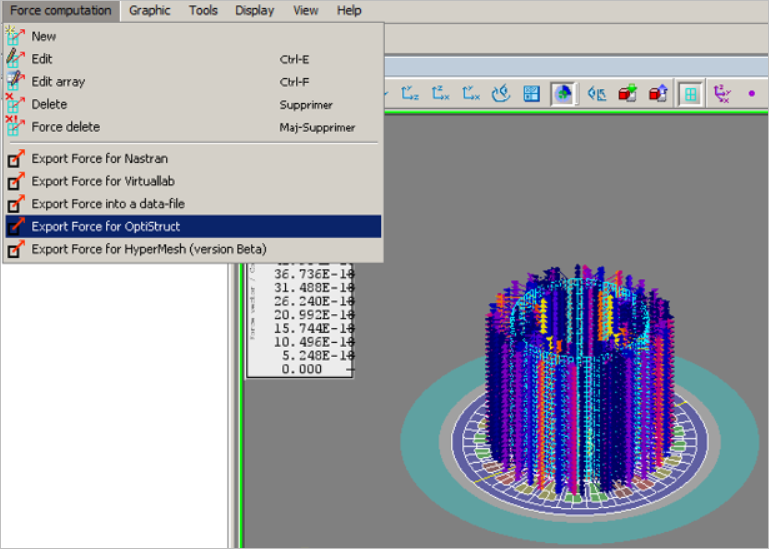The height and width of the screenshot is (549, 769).
Task: Toggle the pressed colored globe display button
Action: click(563, 94)
